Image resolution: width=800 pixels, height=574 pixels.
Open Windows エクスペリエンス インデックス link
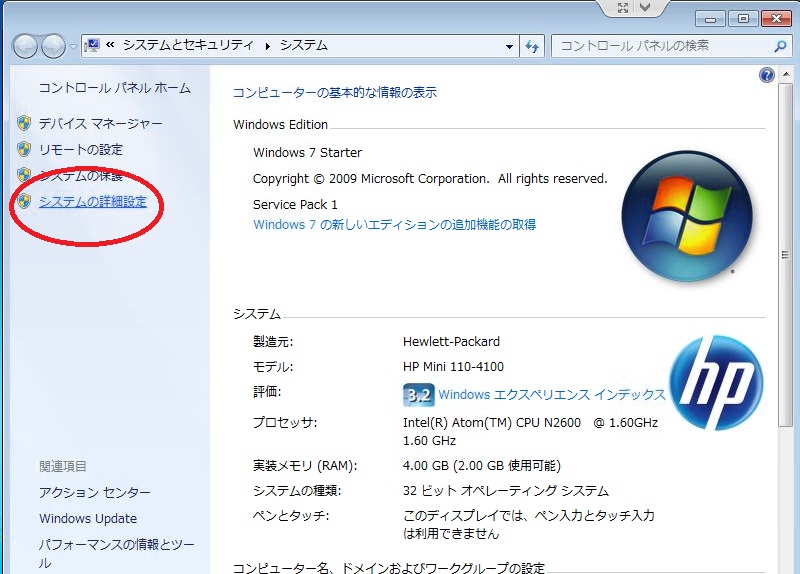pos(552,394)
